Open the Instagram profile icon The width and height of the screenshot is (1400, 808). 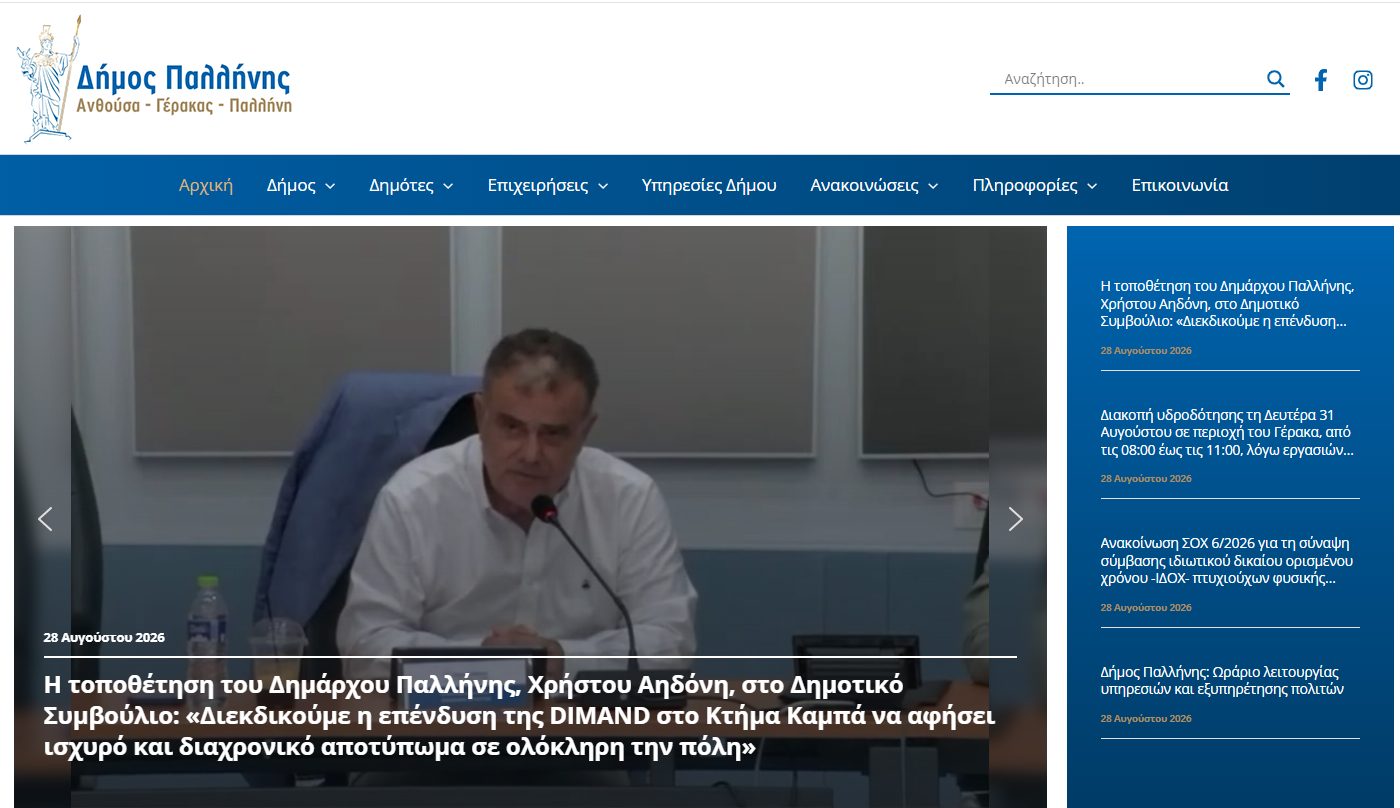tap(1363, 80)
